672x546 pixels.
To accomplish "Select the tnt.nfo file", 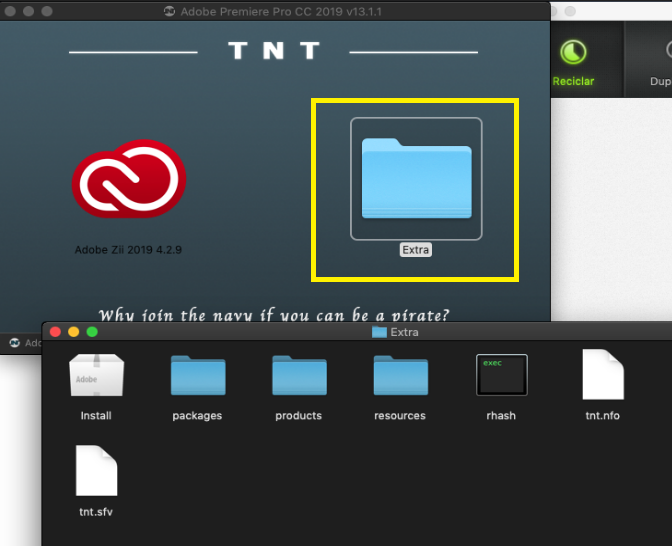I will (603, 375).
